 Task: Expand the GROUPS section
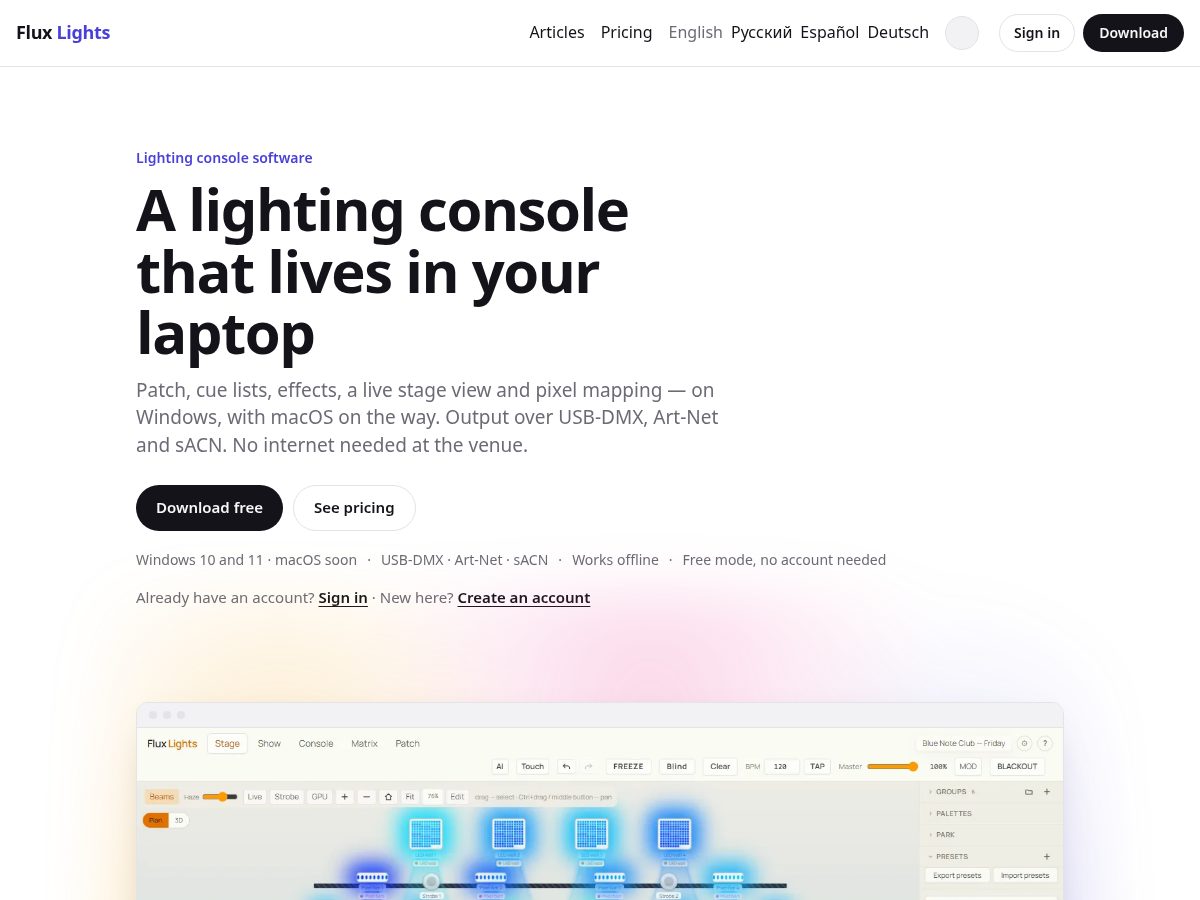951,792
